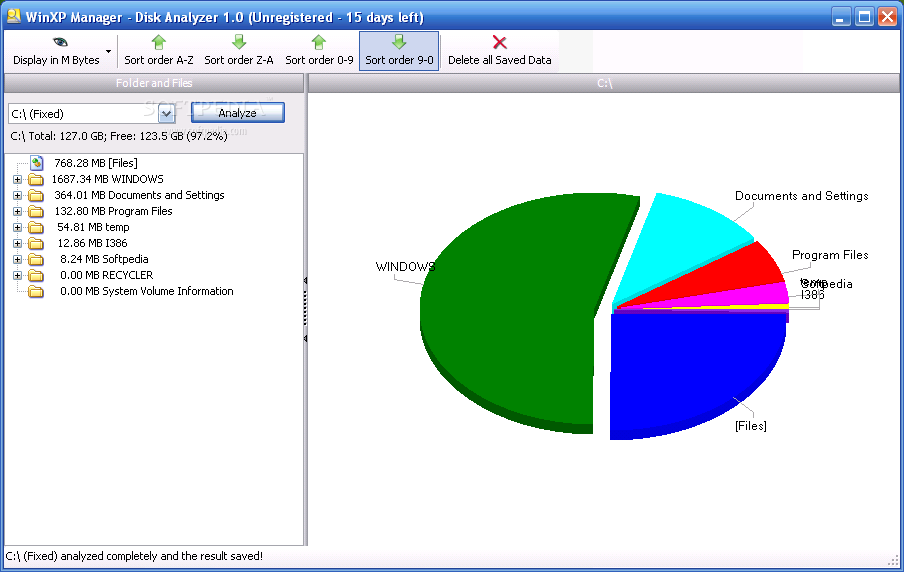904x572 pixels.
Task: Sort folders by size 0-9
Action: tap(319, 51)
